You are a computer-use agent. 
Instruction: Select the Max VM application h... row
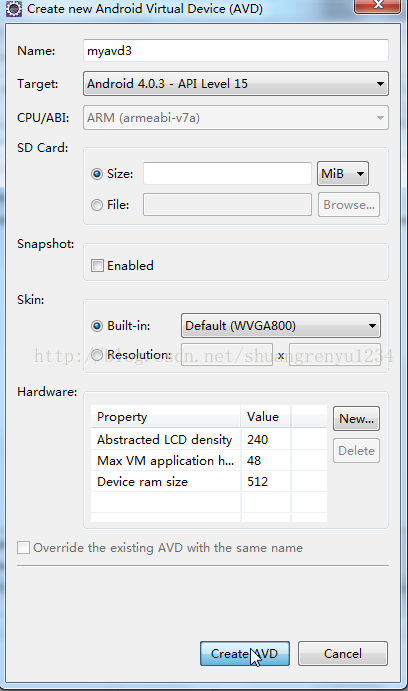(x=209, y=461)
